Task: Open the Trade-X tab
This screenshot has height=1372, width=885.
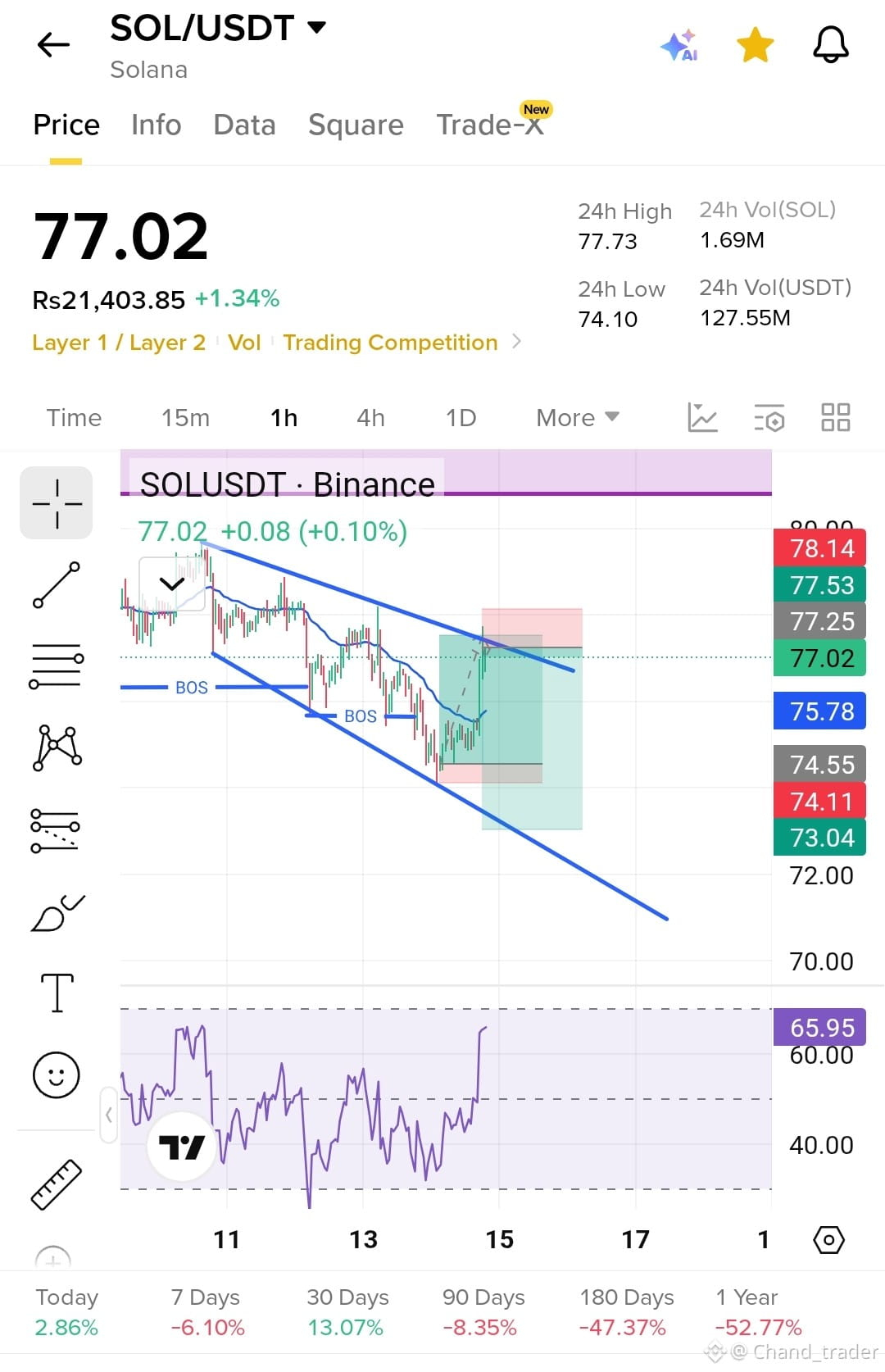Action: coord(490,125)
